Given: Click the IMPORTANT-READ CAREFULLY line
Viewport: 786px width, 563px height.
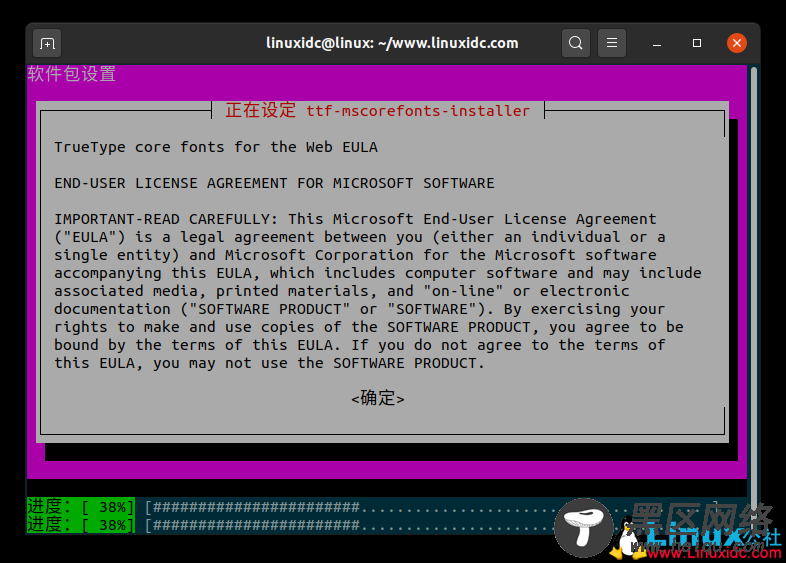Looking at the screenshot, I should point(355,219).
